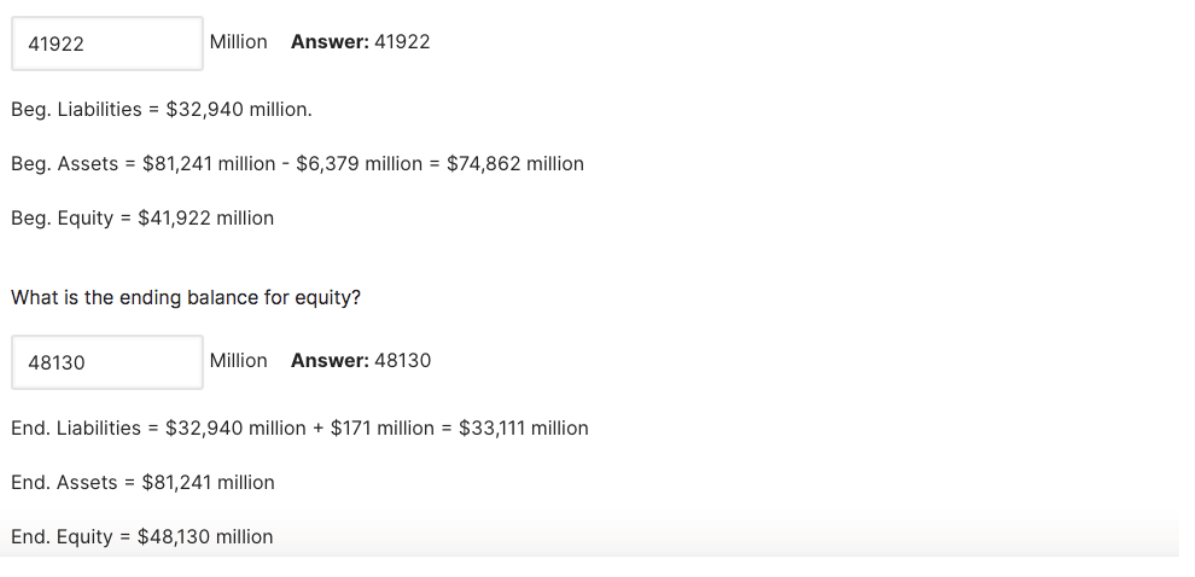Click the "Beg. Assets" label

pos(64,164)
